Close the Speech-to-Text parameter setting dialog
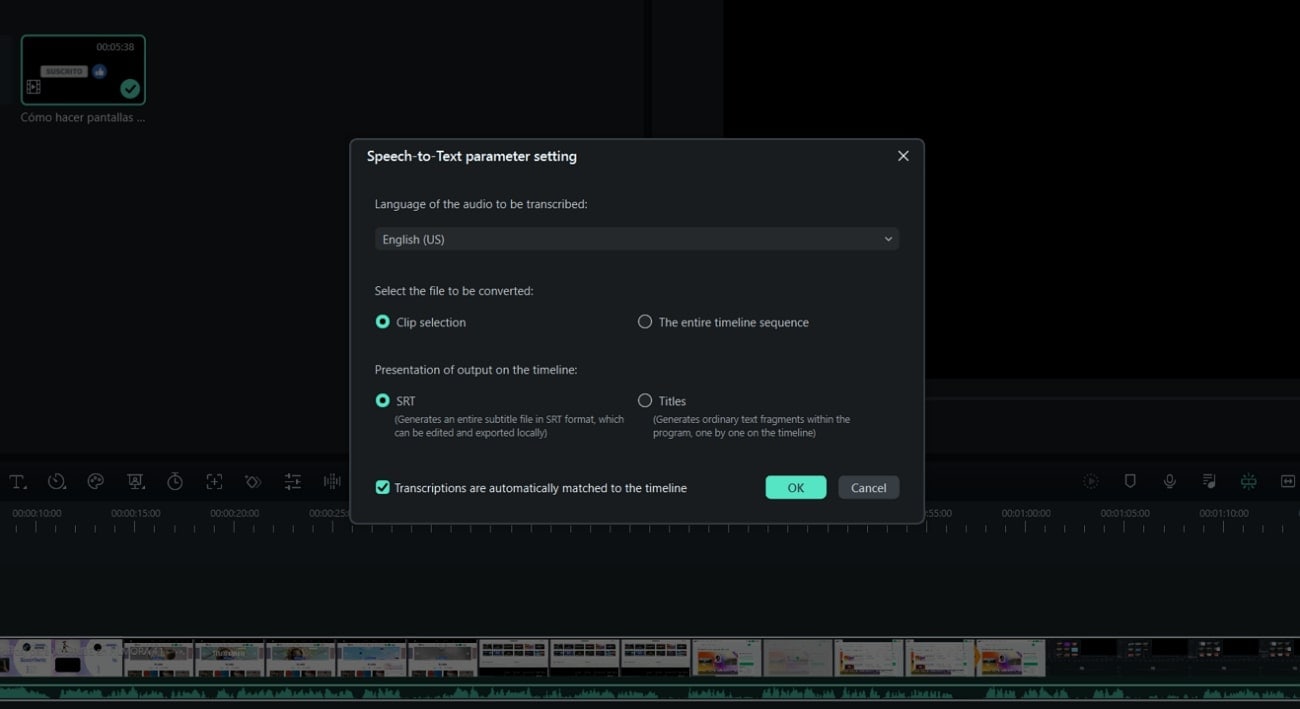The width and height of the screenshot is (1300, 709). [903, 156]
